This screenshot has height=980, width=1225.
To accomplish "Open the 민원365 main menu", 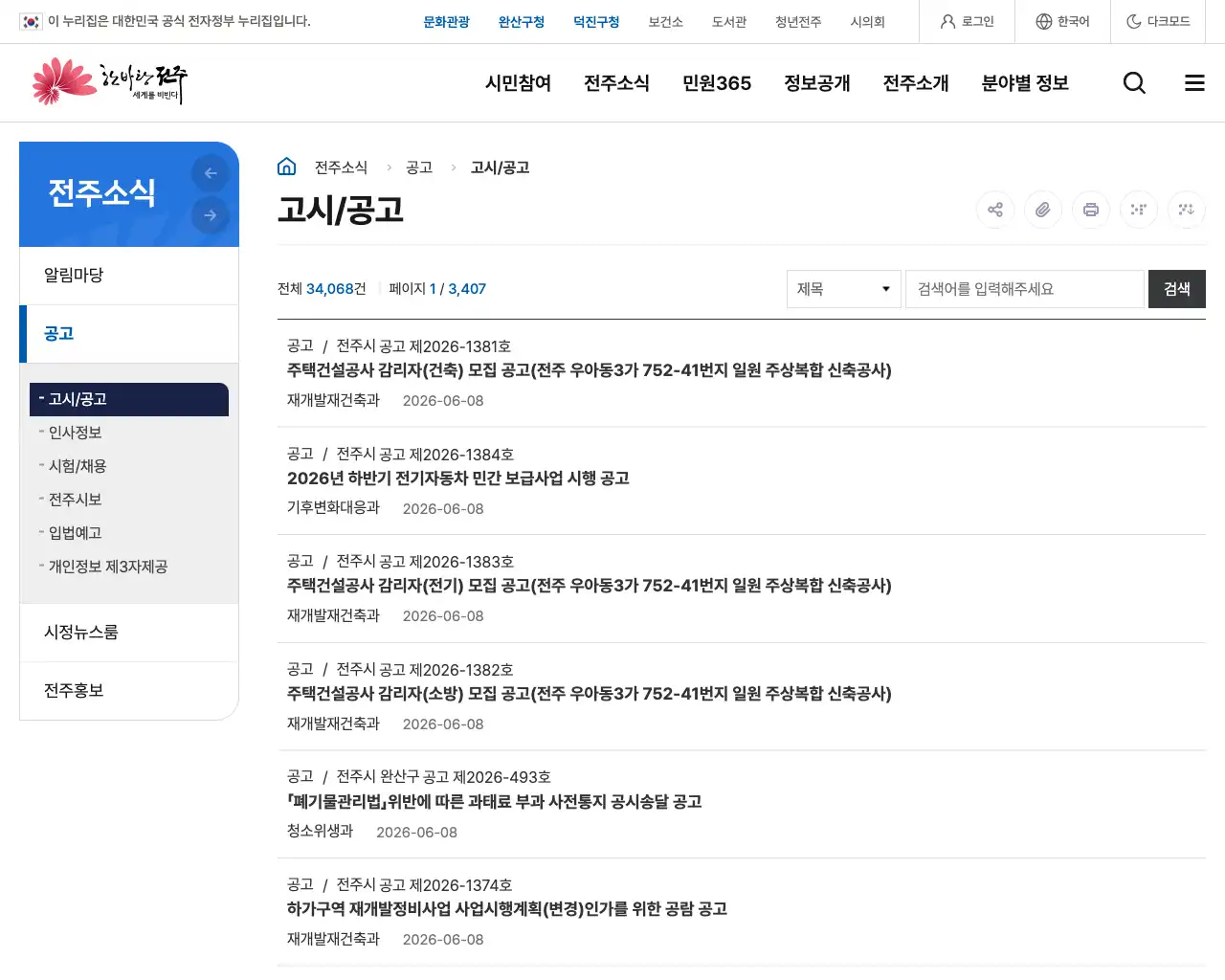I will click(717, 83).
